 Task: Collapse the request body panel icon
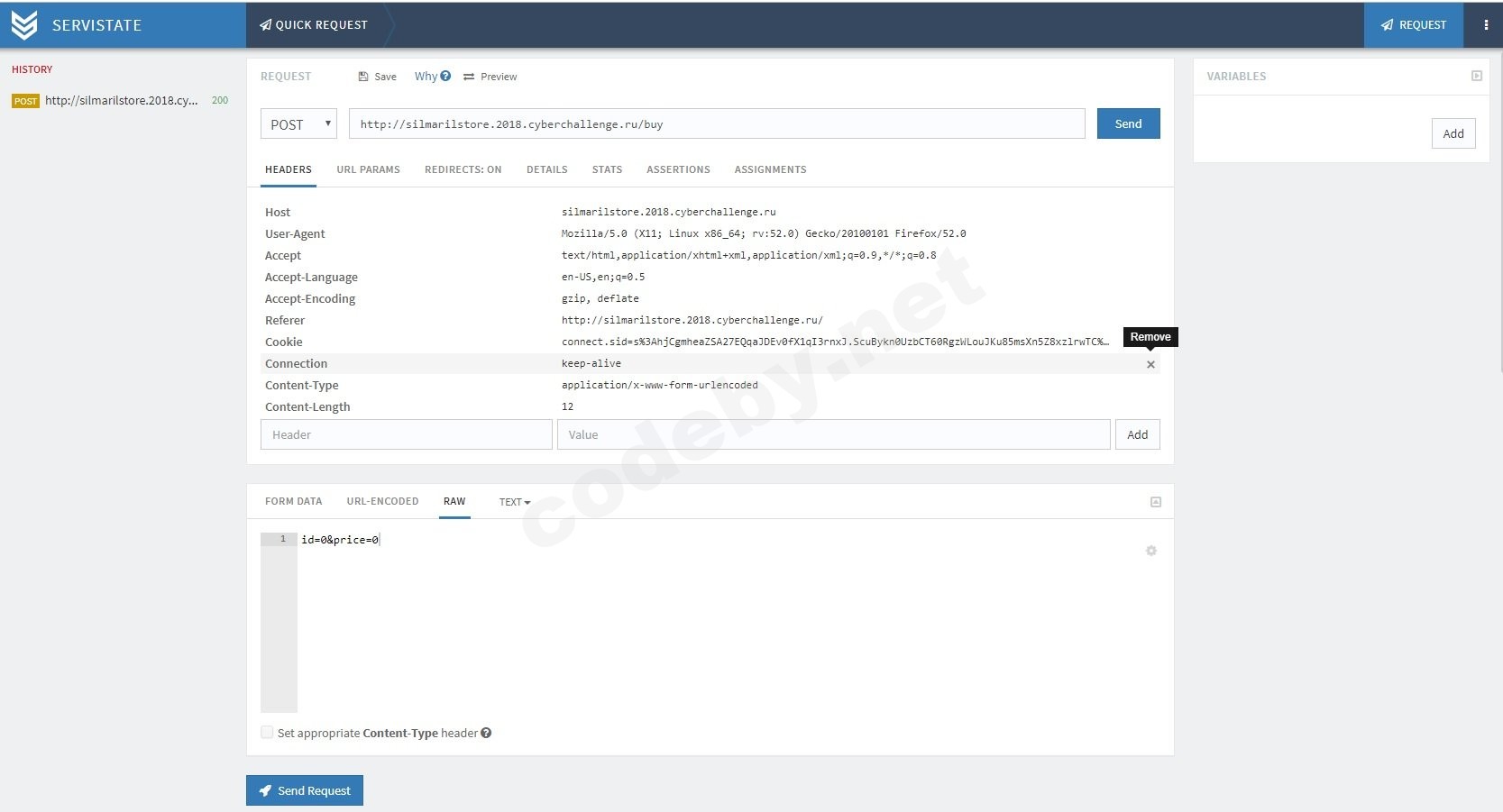pyautogui.click(x=1156, y=502)
